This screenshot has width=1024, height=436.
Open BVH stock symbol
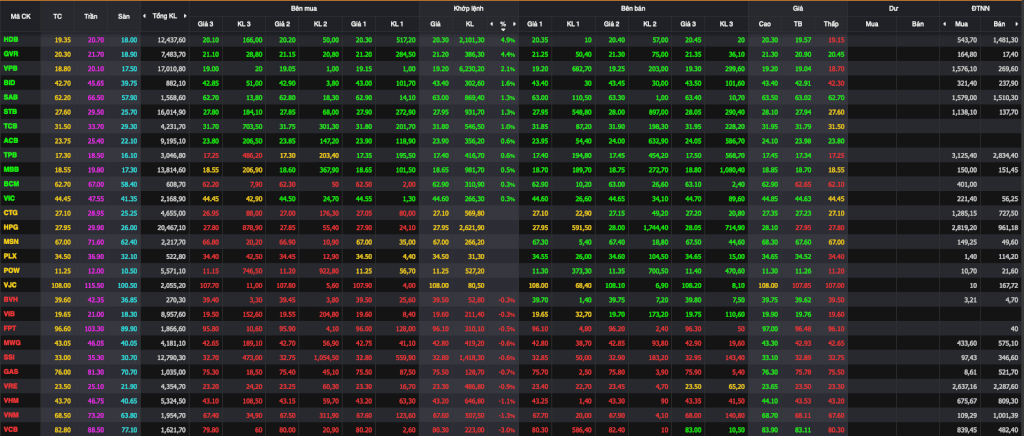pos(10,299)
